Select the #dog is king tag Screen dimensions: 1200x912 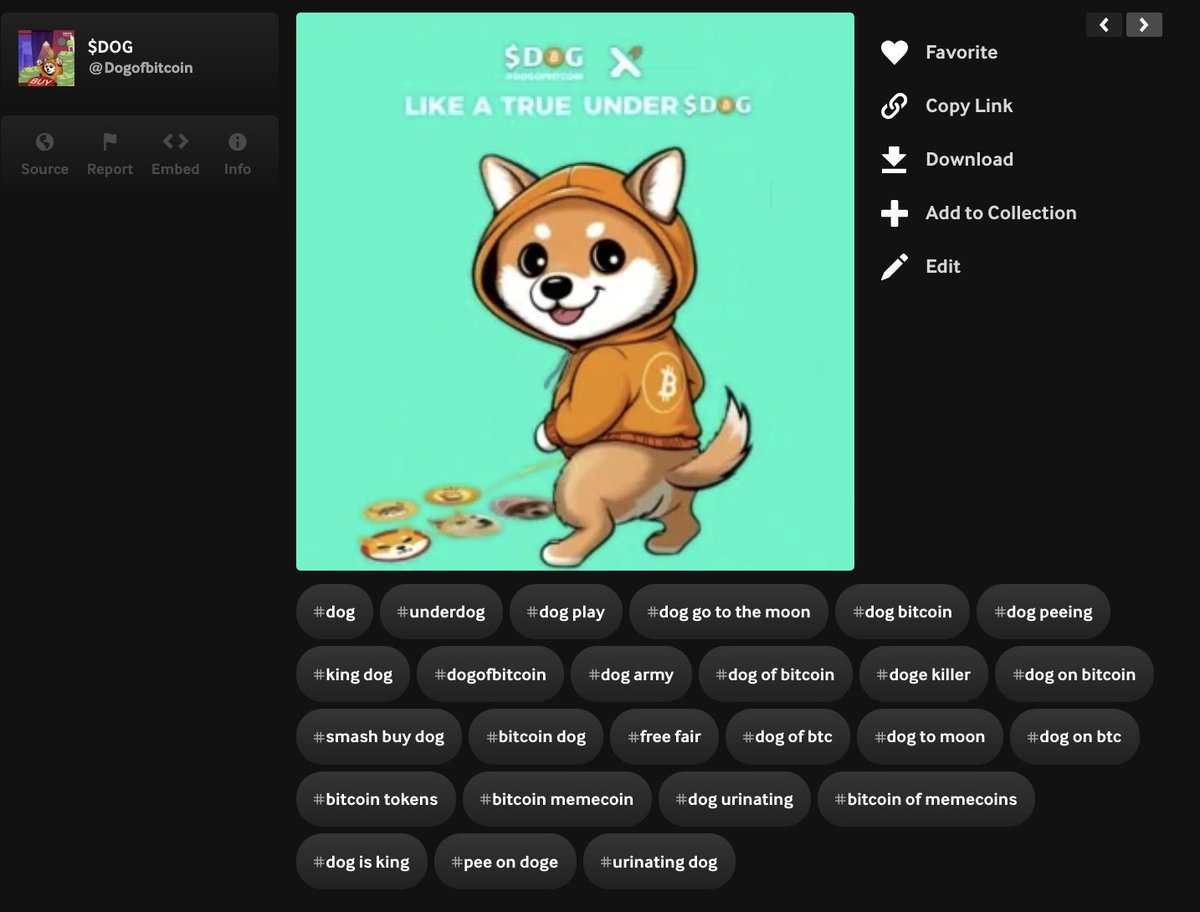click(361, 861)
